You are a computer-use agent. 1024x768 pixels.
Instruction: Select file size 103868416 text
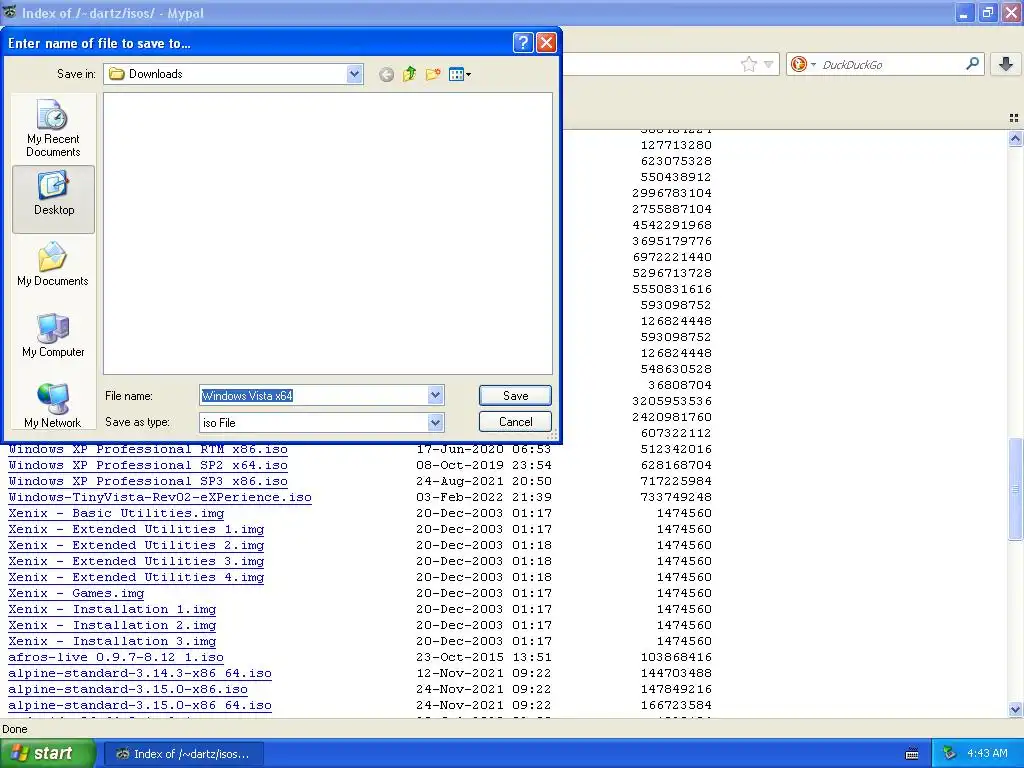click(676, 657)
